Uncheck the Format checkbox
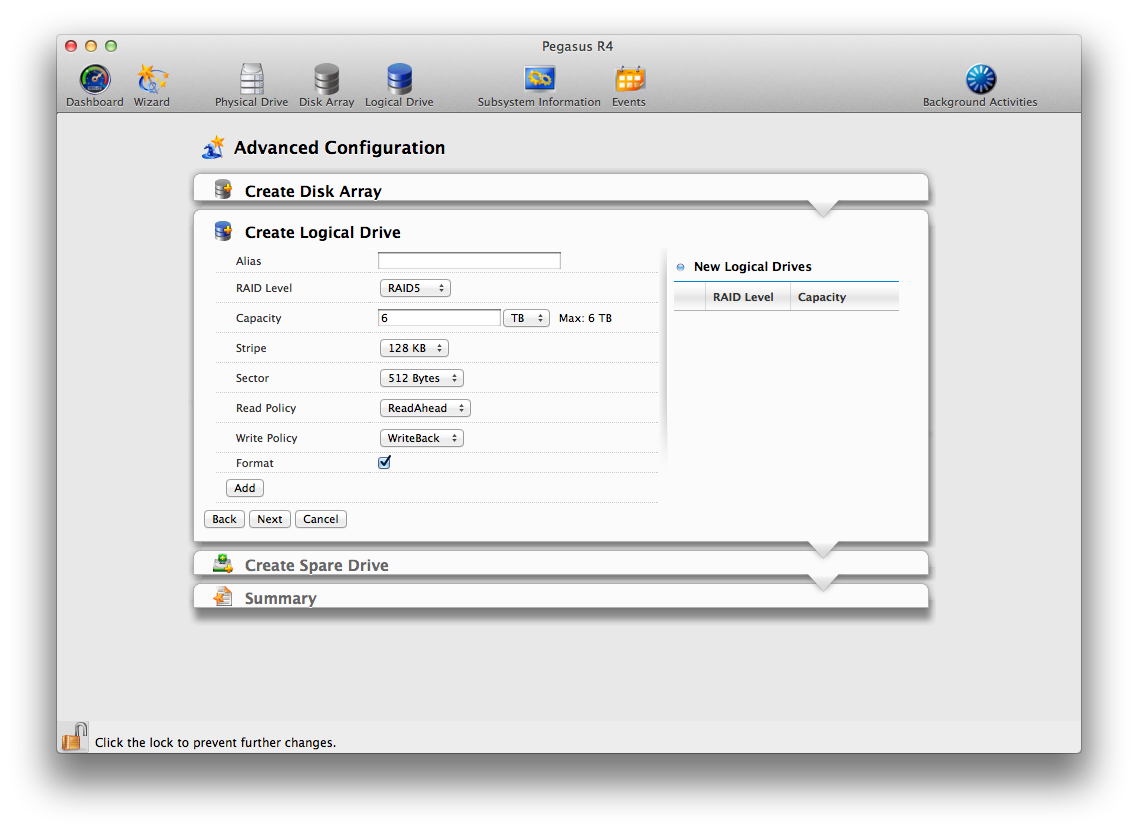1138x832 pixels. (x=384, y=463)
